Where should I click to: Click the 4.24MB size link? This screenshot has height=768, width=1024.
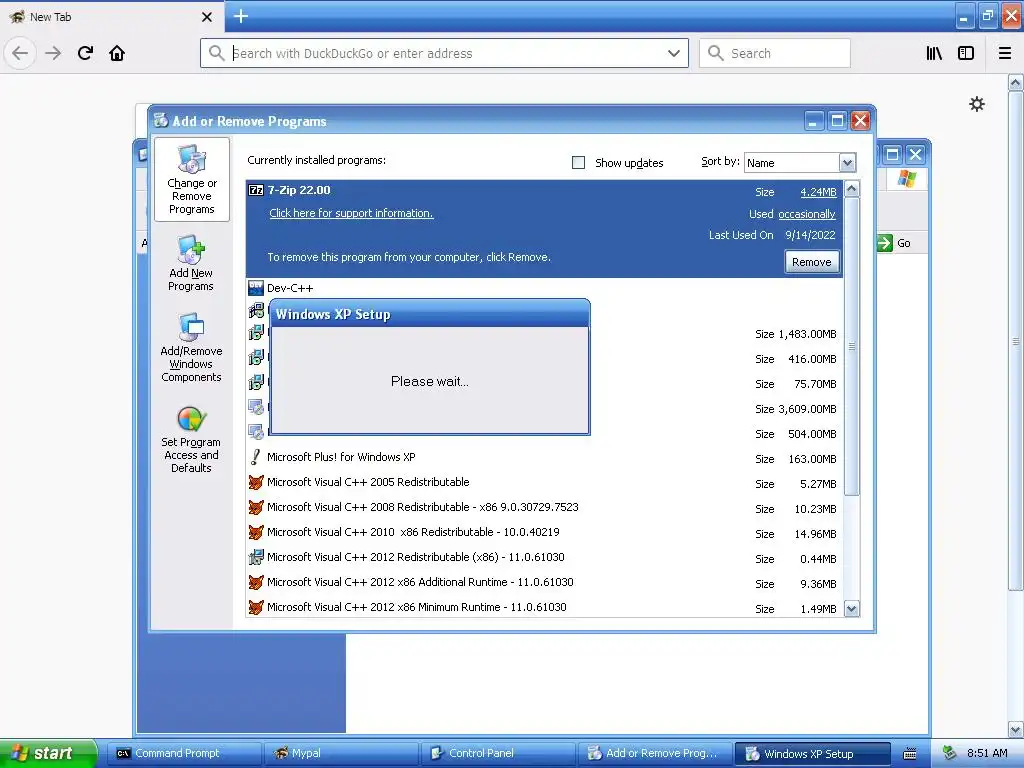click(x=818, y=192)
